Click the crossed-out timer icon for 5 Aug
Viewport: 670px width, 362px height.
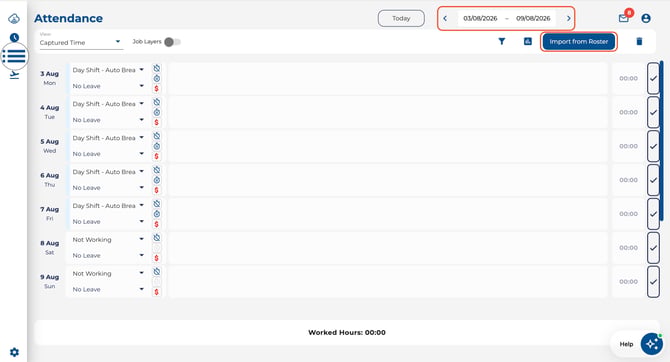[x=157, y=136]
